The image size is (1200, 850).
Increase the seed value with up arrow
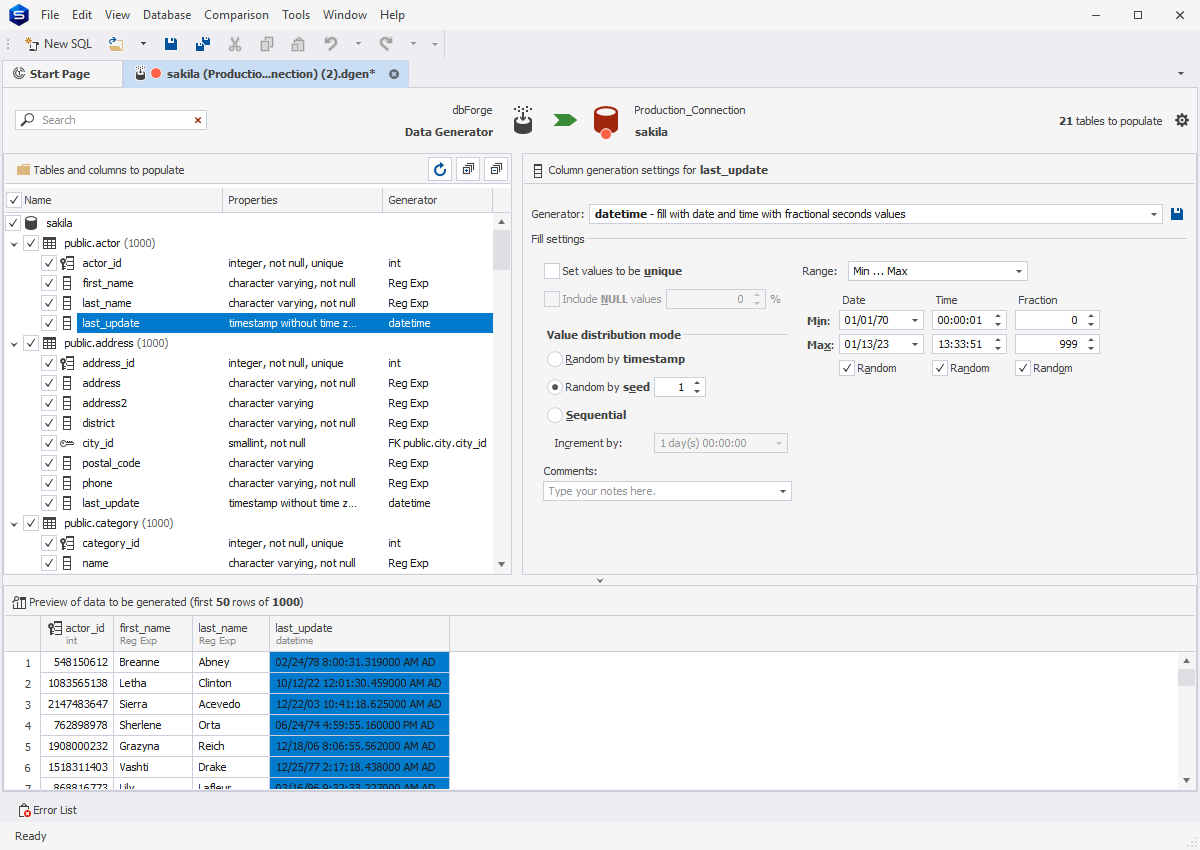(x=697, y=383)
